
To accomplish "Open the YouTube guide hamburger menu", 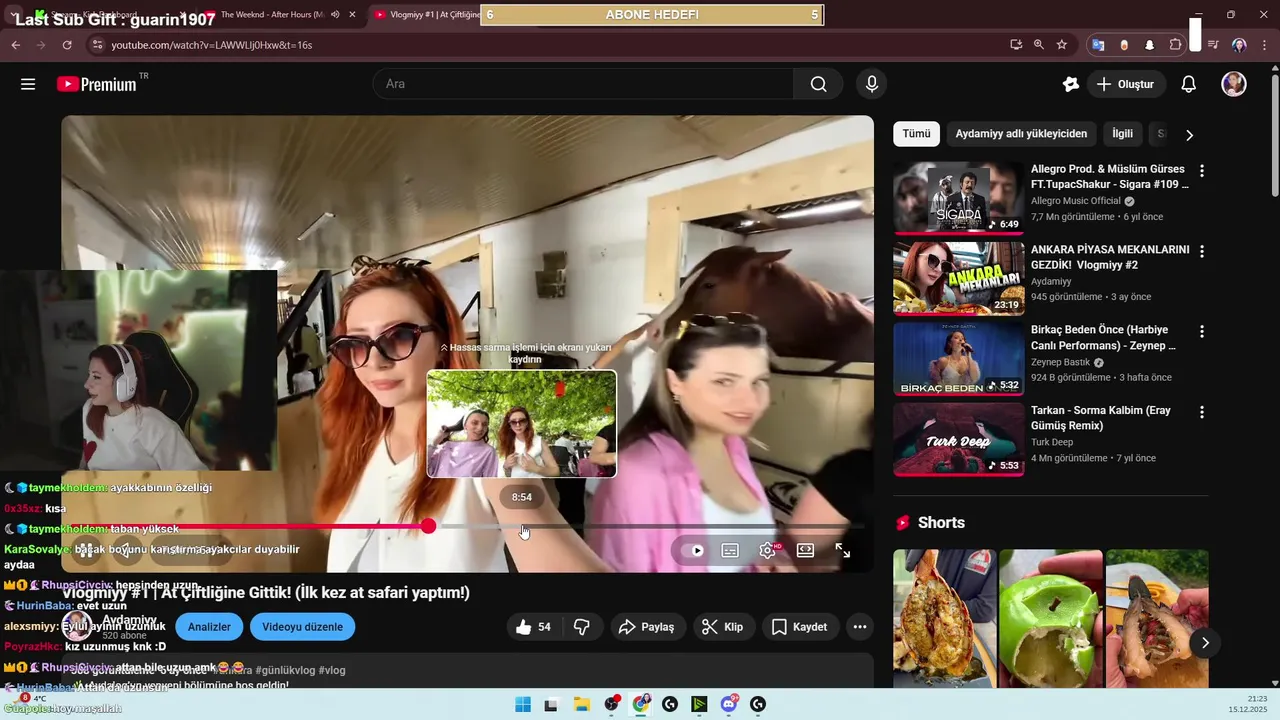I will point(28,84).
